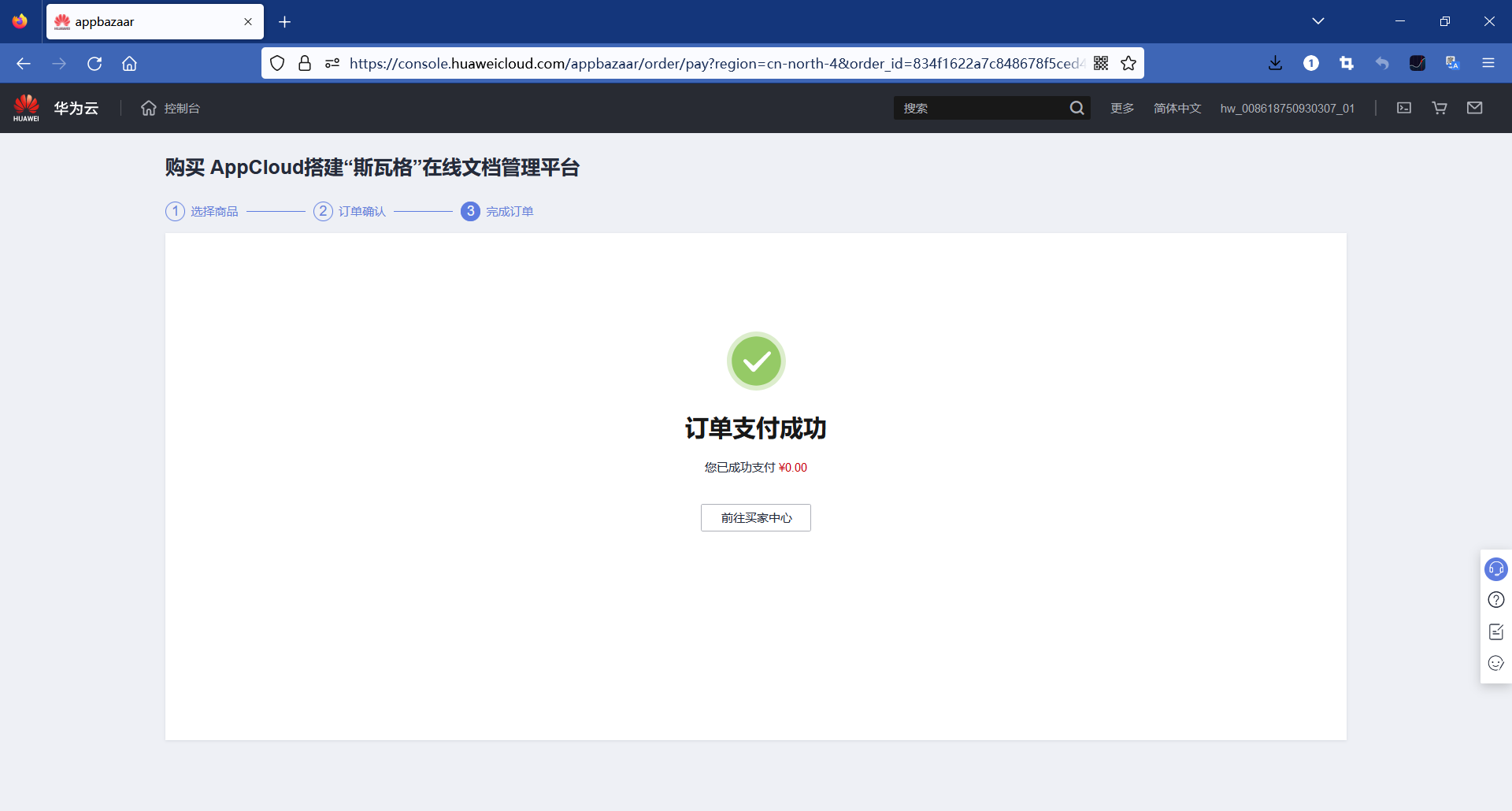Click the notification badge showing 1
Screen dimensions: 1512x811
(1311, 63)
